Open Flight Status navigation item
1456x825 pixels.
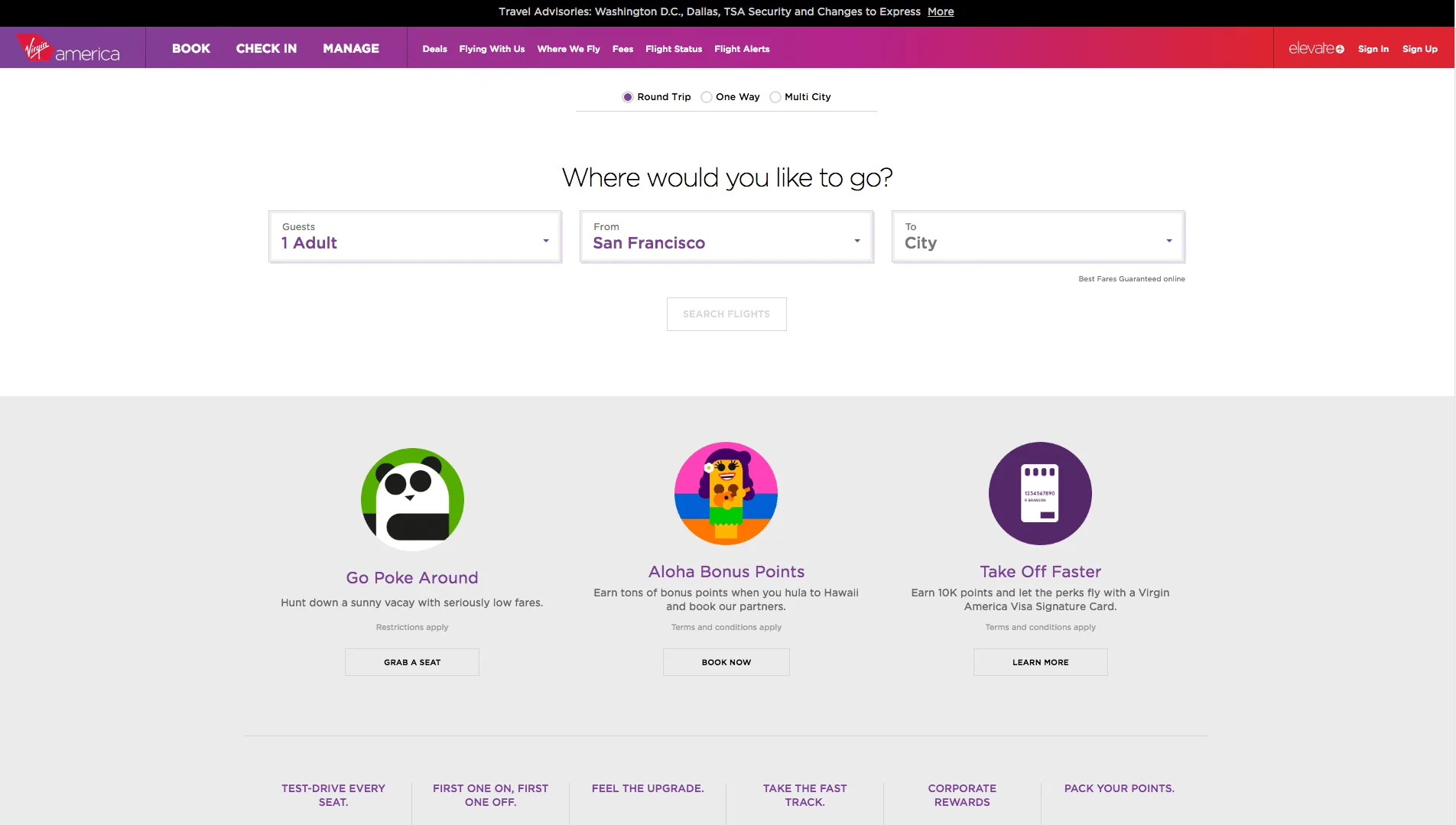click(x=674, y=49)
